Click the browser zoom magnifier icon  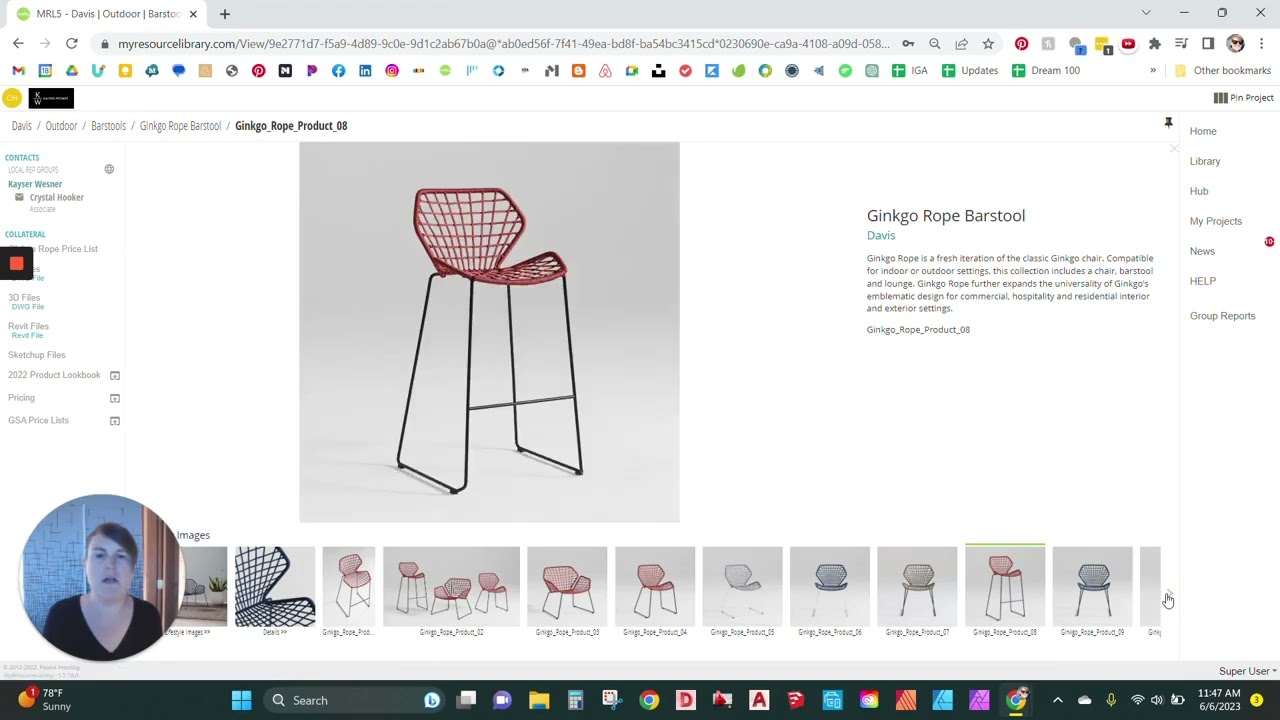point(935,44)
